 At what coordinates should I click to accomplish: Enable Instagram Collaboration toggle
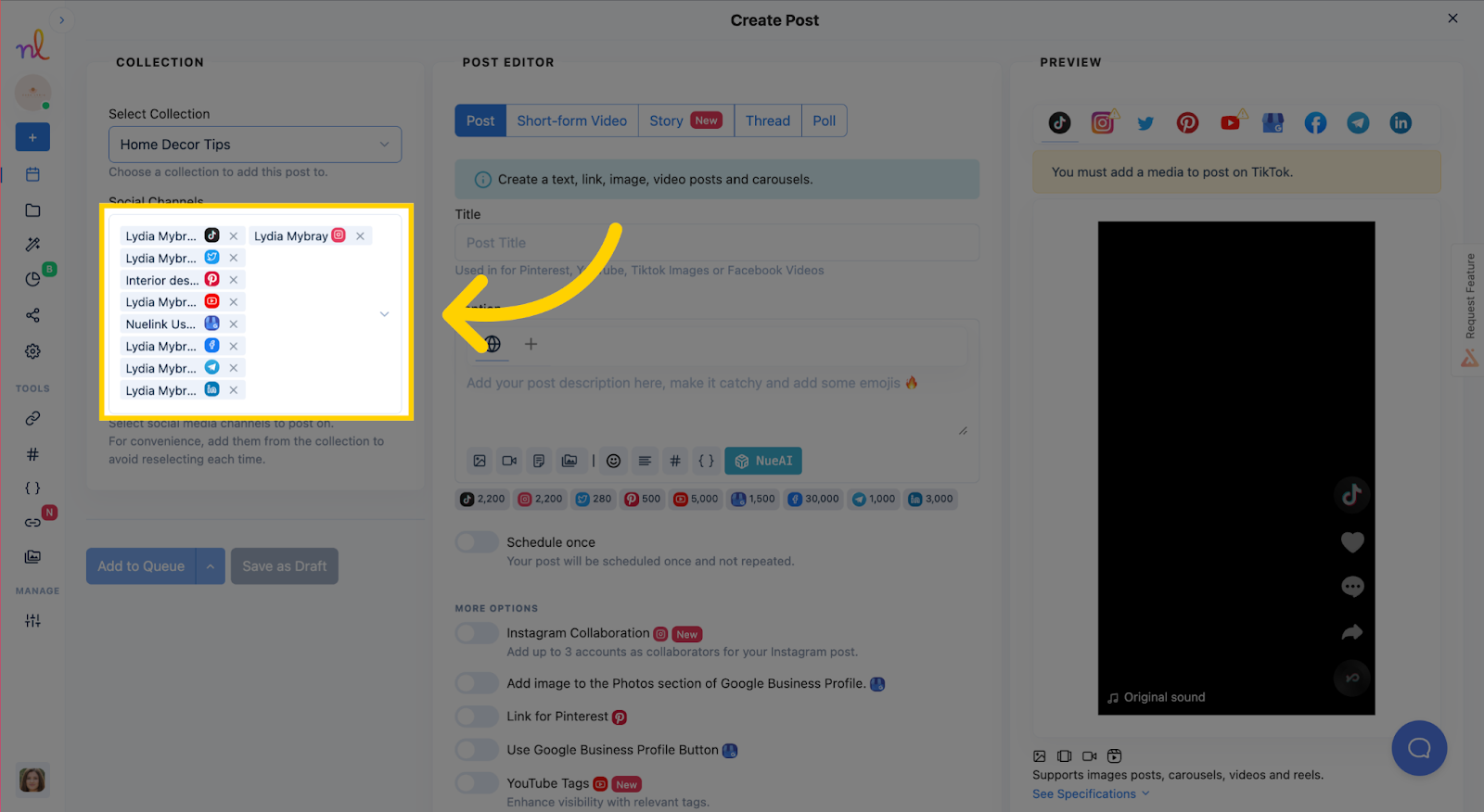pyautogui.click(x=477, y=633)
